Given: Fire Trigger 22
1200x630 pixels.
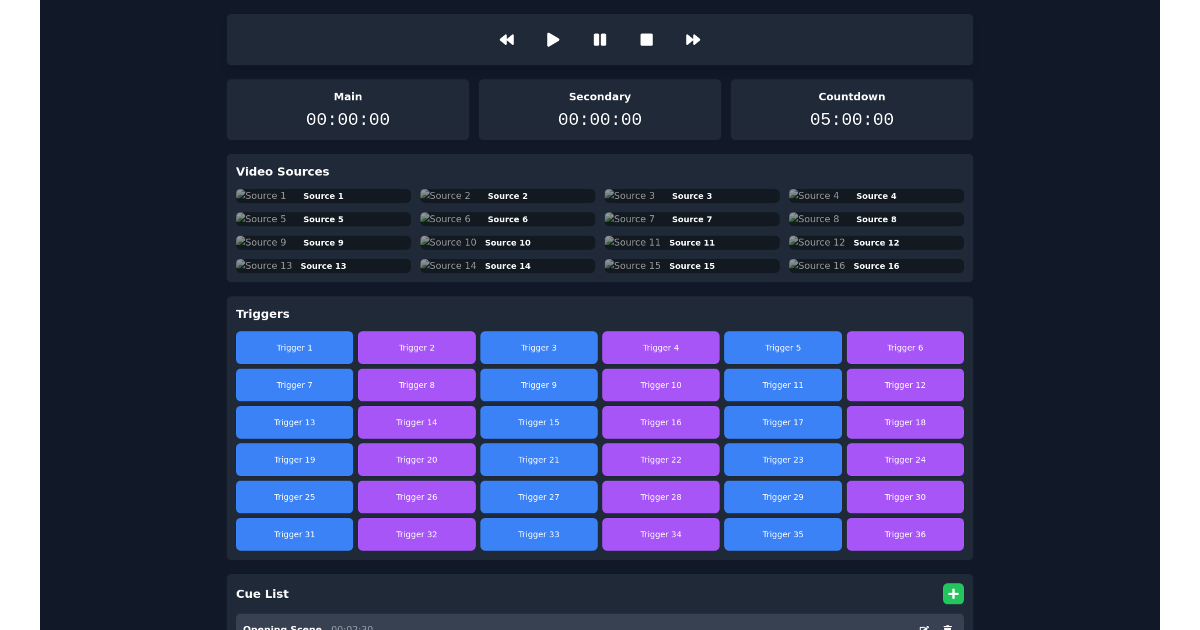Looking at the screenshot, I should pyautogui.click(x=661, y=459).
